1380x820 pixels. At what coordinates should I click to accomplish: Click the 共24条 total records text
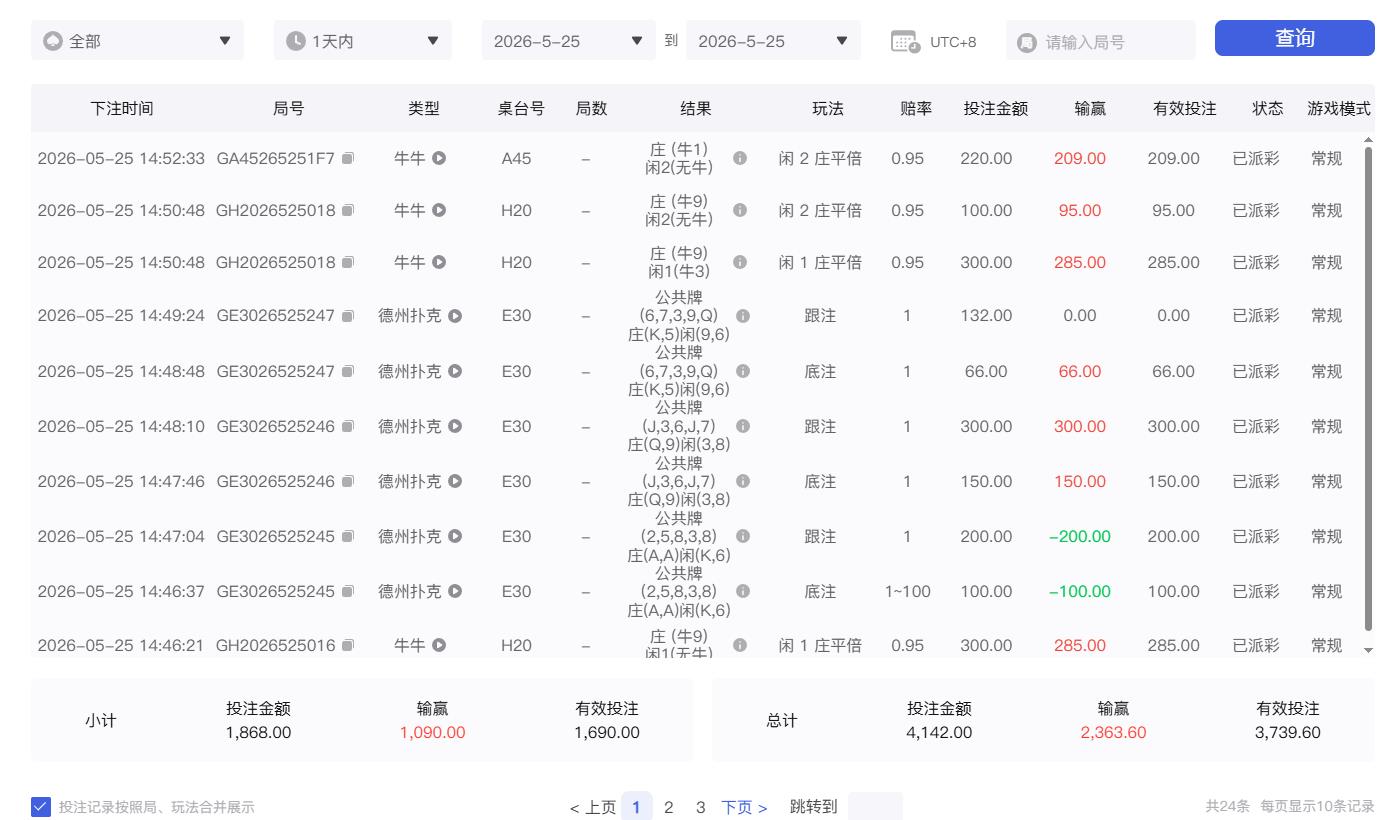pyautogui.click(x=1227, y=806)
